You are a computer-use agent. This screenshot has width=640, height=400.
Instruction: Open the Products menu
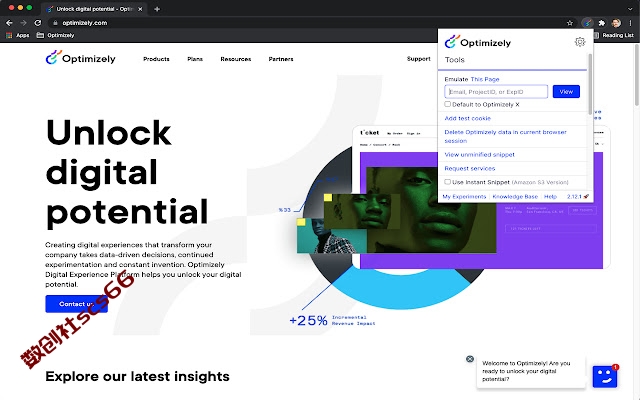156,59
